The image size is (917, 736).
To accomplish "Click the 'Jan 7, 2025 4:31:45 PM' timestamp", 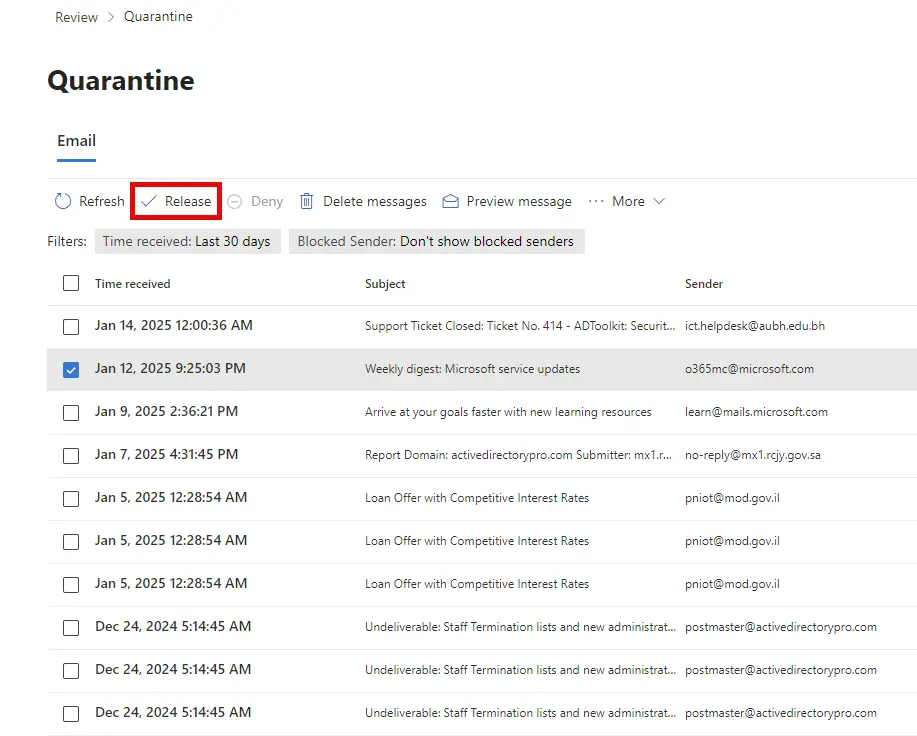I will pos(166,454).
